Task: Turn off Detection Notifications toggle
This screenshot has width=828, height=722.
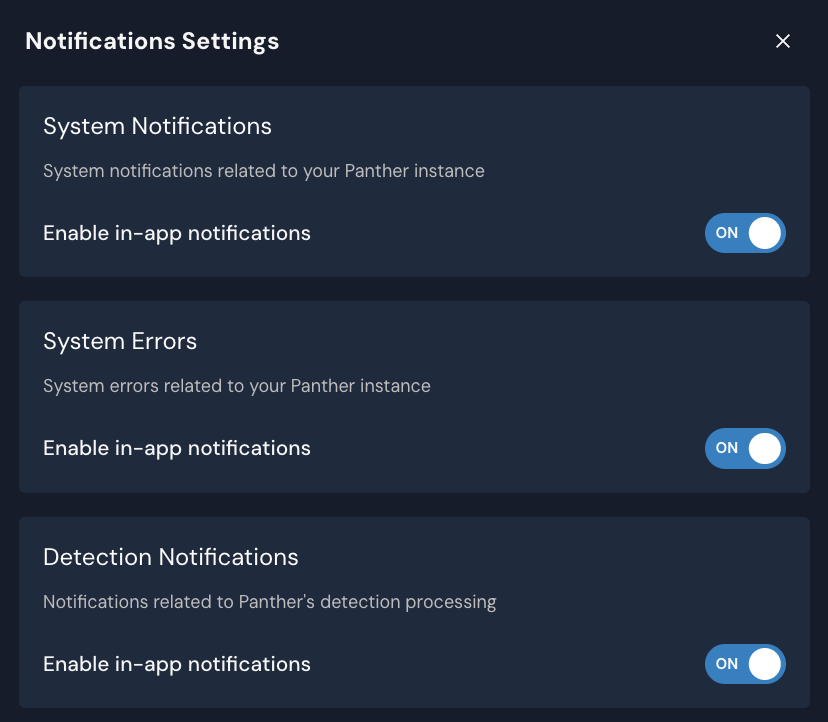Action: point(745,663)
